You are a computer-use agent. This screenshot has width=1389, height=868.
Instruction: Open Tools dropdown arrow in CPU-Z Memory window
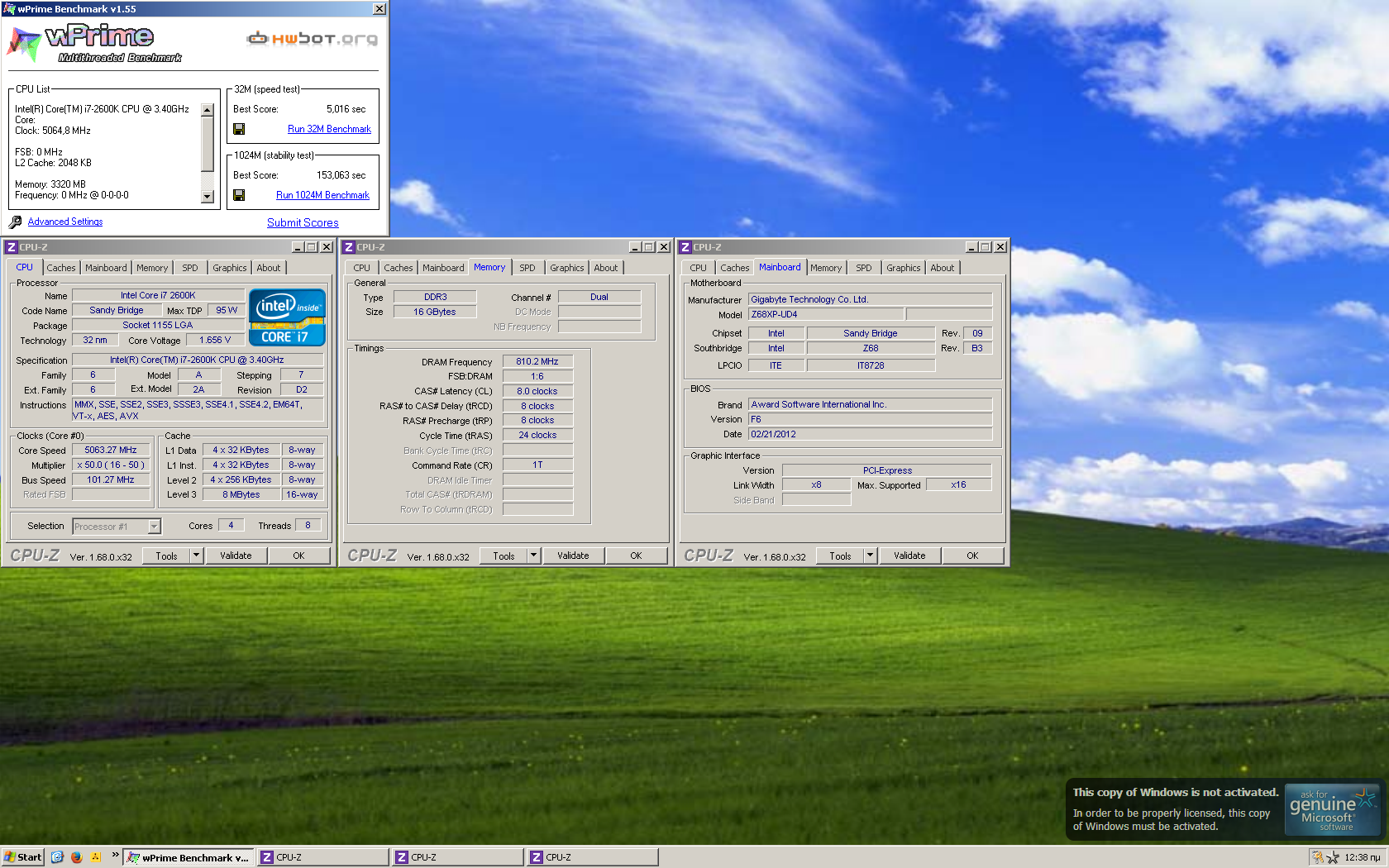pos(533,556)
